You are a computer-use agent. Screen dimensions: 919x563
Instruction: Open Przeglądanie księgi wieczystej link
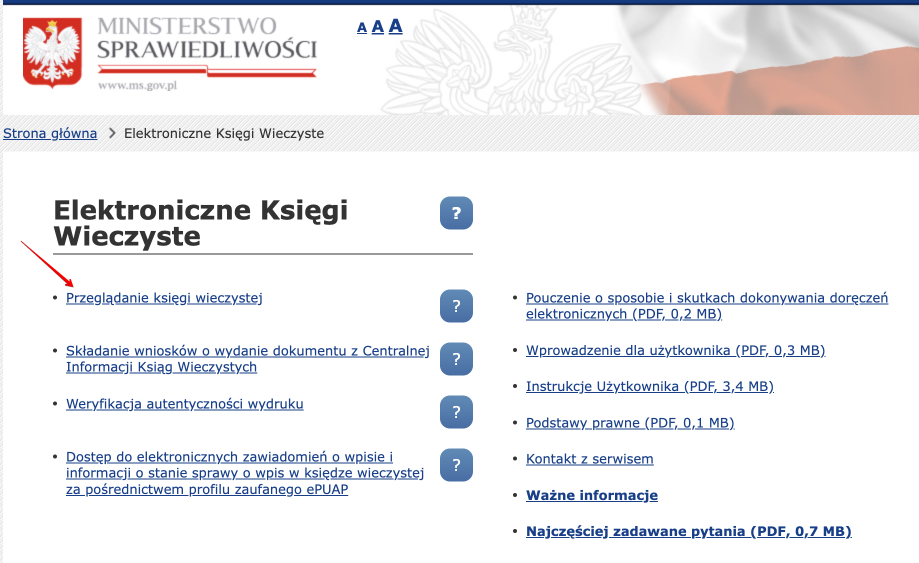[164, 298]
